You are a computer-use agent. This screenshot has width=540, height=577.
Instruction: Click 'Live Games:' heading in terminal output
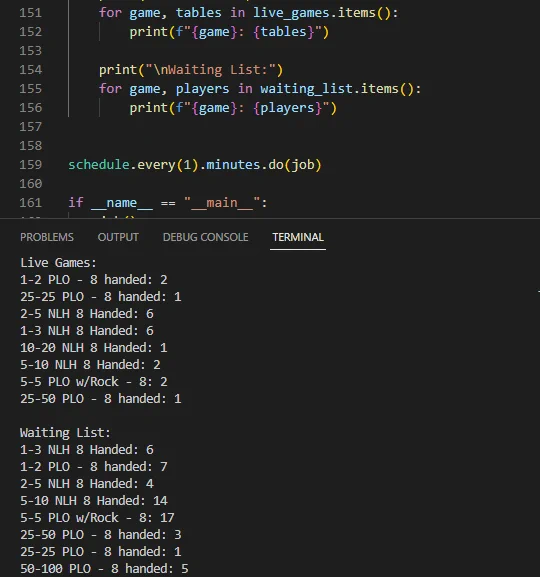[58, 263]
